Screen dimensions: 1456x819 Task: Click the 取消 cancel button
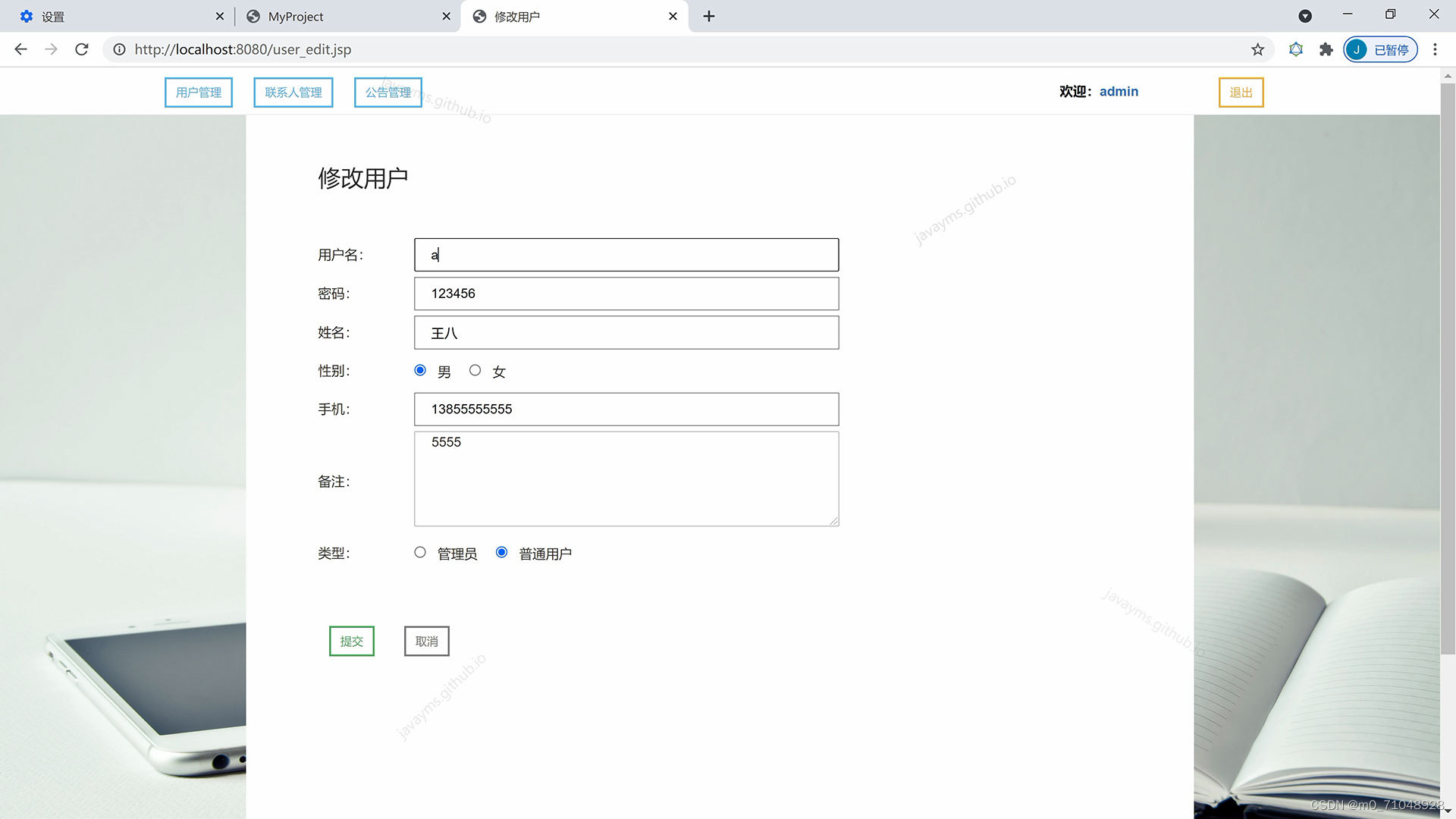click(426, 642)
